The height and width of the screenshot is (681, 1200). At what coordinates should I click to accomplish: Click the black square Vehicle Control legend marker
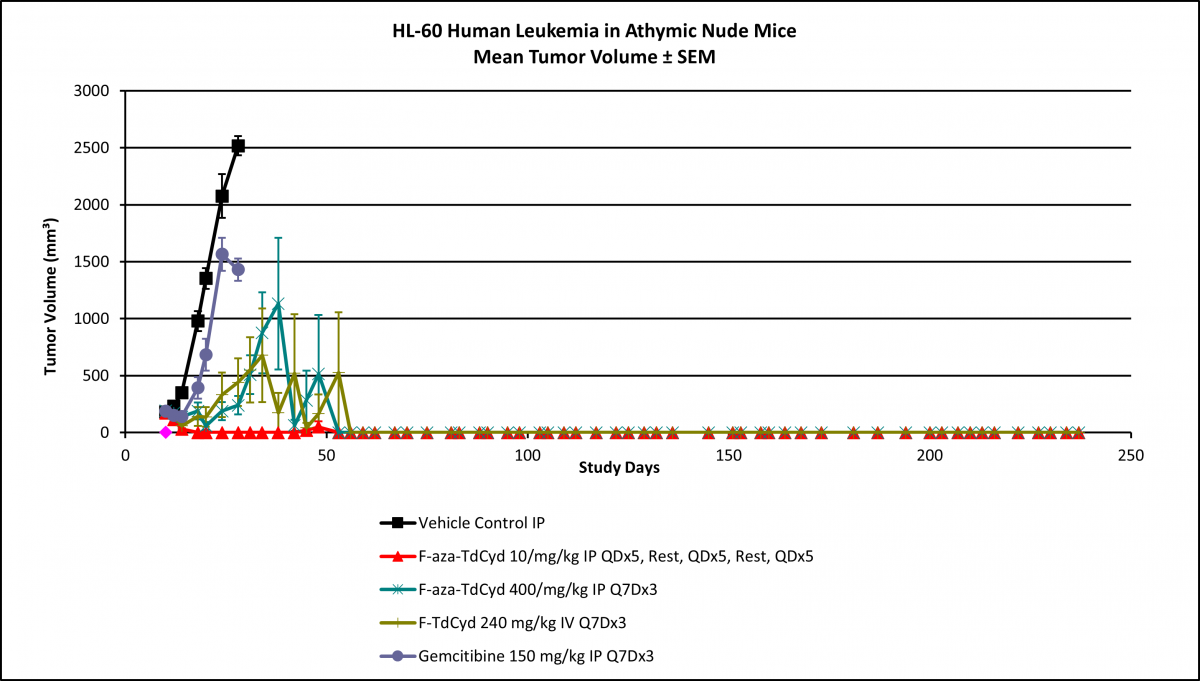398,522
